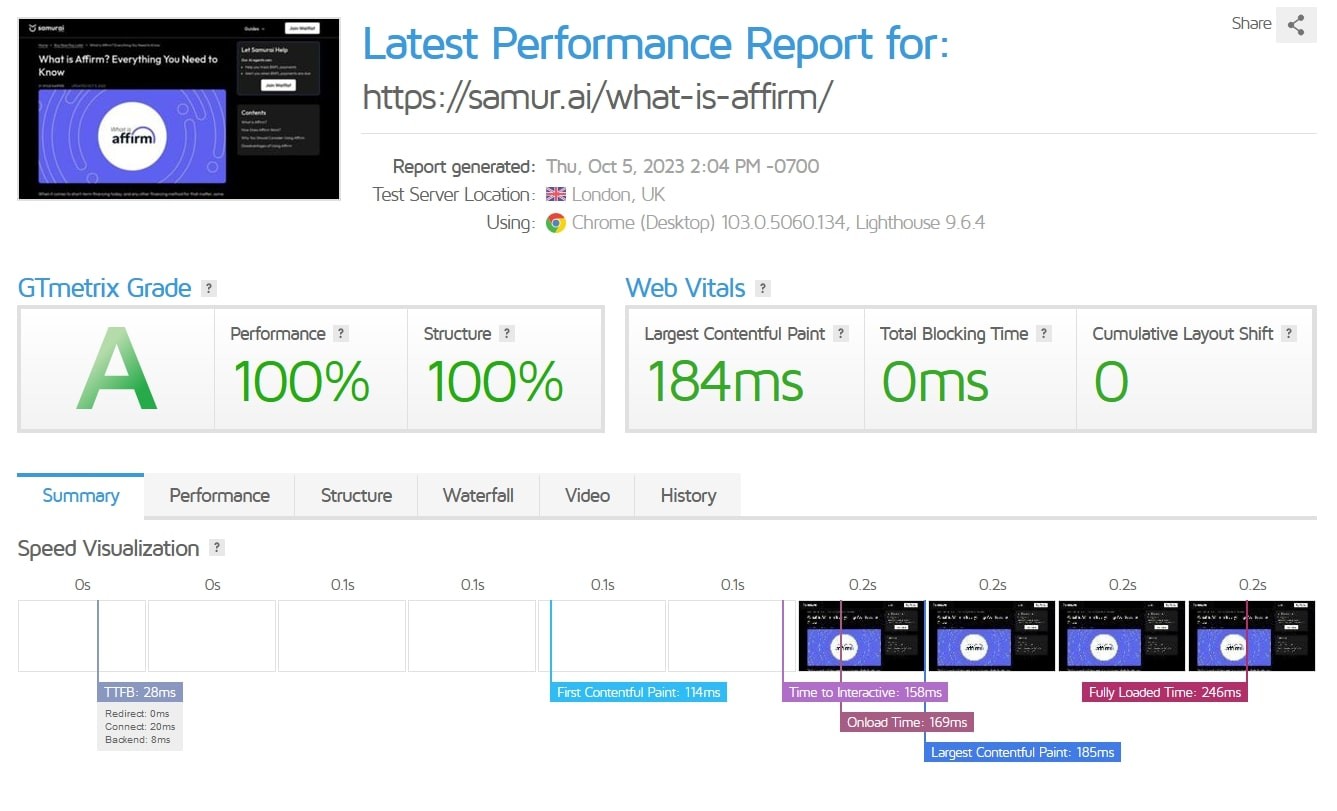Click the 184ms Largest Contentful Paint value
The height and width of the screenshot is (811, 1337).
725,382
